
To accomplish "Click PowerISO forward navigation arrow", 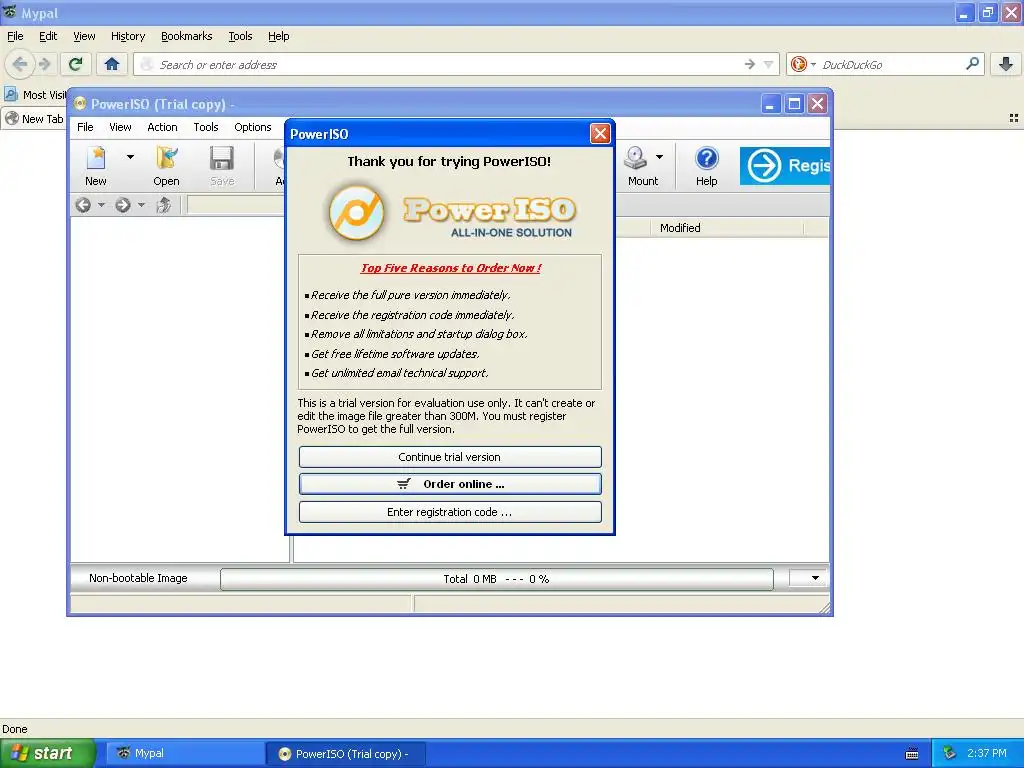I will pyautogui.click(x=123, y=205).
